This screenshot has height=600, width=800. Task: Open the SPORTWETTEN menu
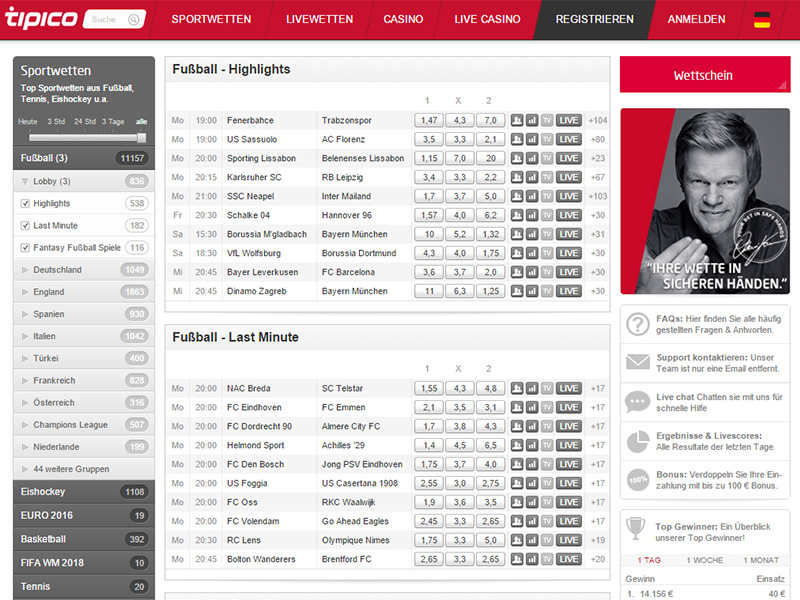coord(211,19)
